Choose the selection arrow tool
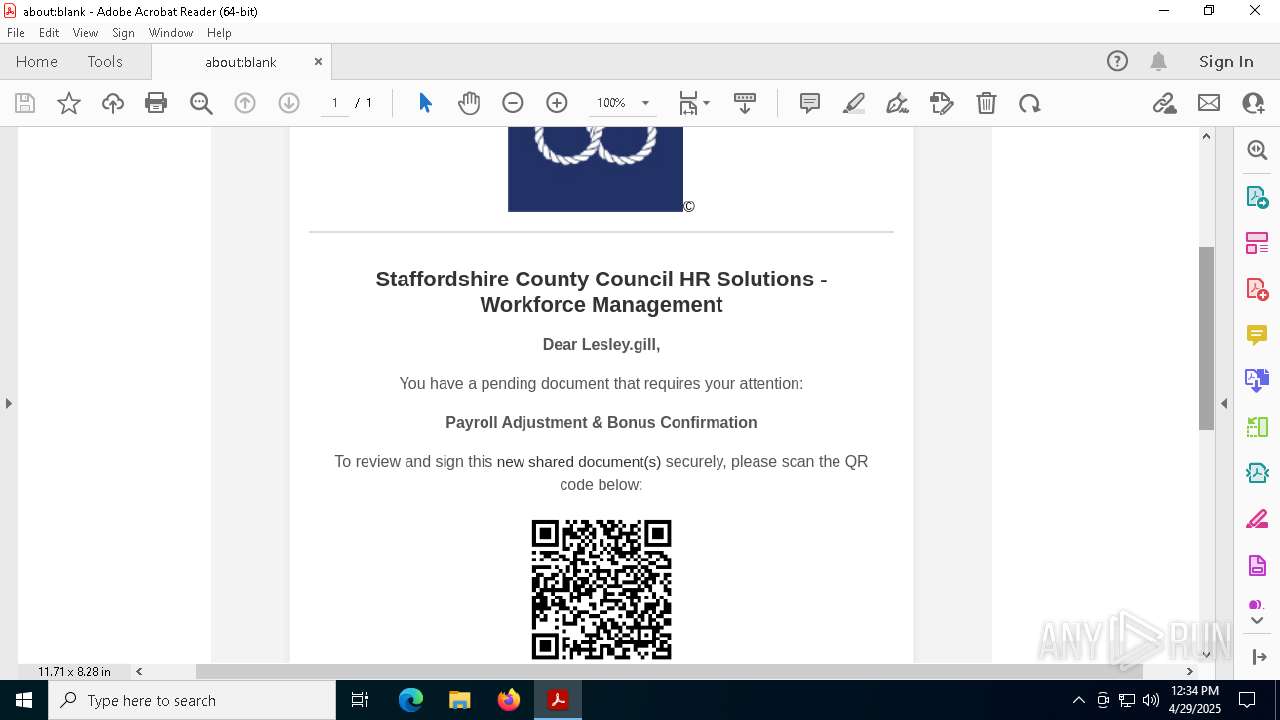1280x720 pixels. pos(425,103)
